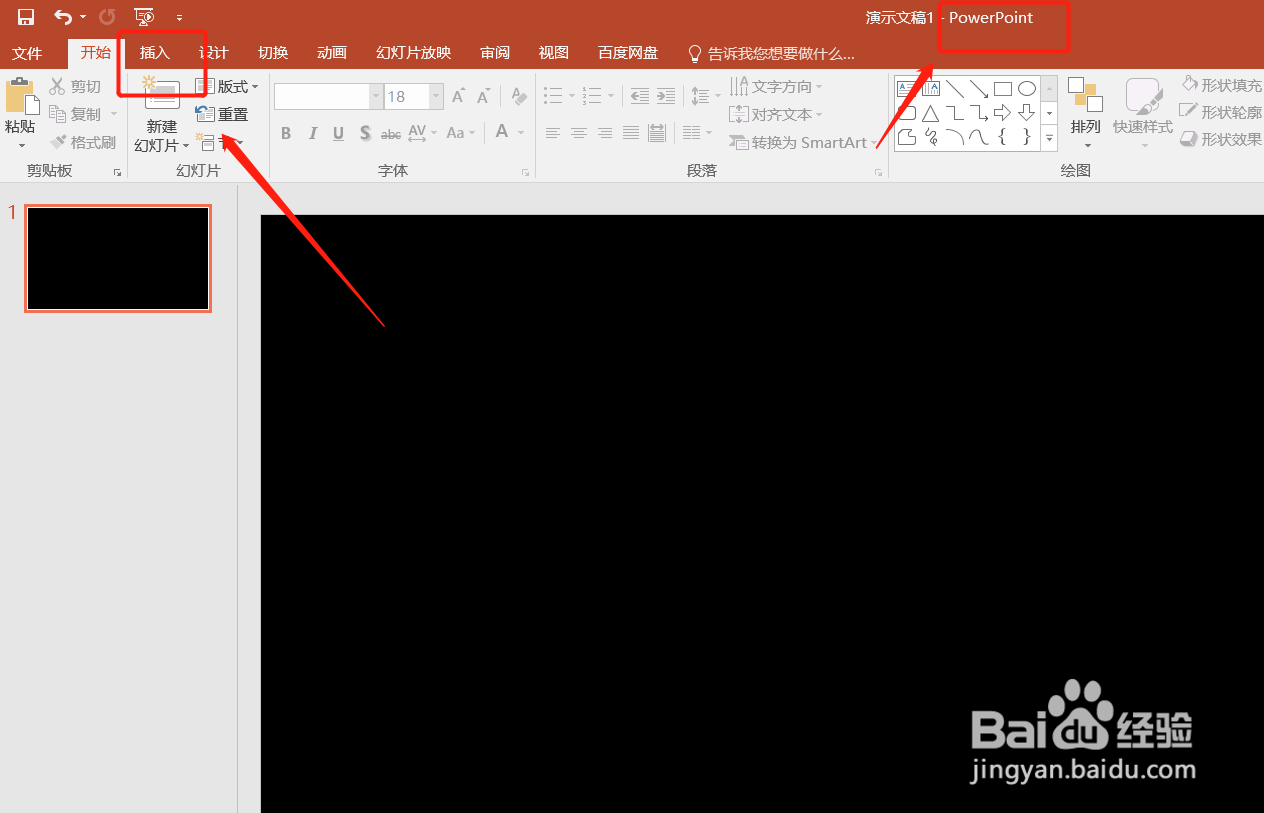Click the 重置 reset button
Screen dimensions: 1264x813
222,115
